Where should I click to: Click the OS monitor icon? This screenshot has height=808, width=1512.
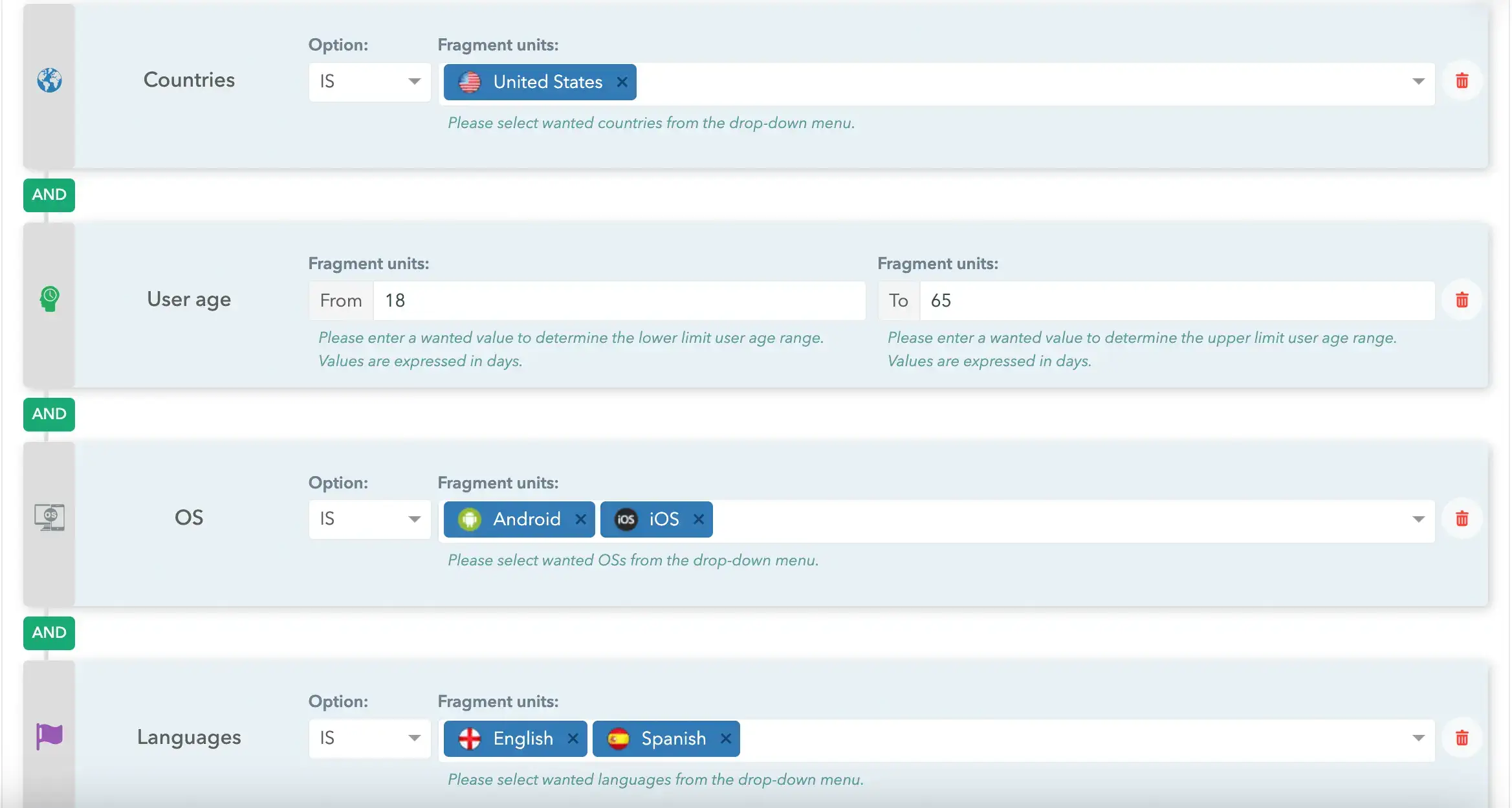pos(49,517)
